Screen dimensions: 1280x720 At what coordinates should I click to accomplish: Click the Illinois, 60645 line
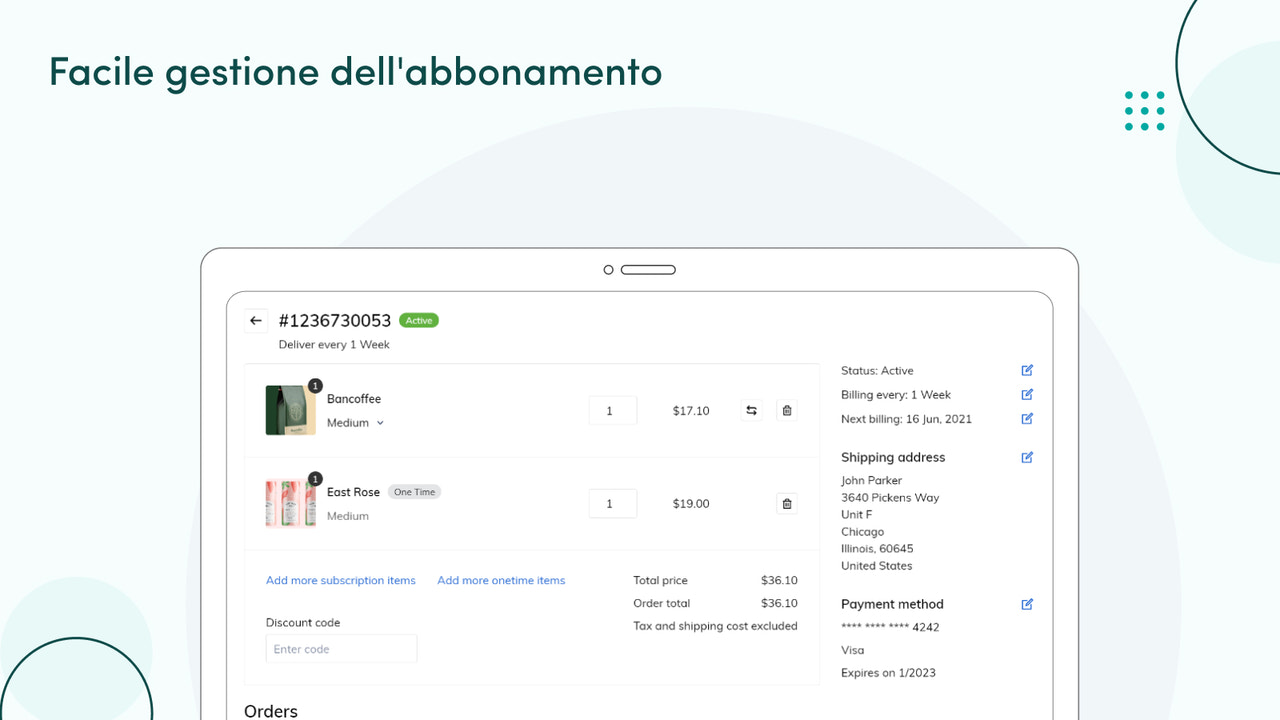pos(877,548)
